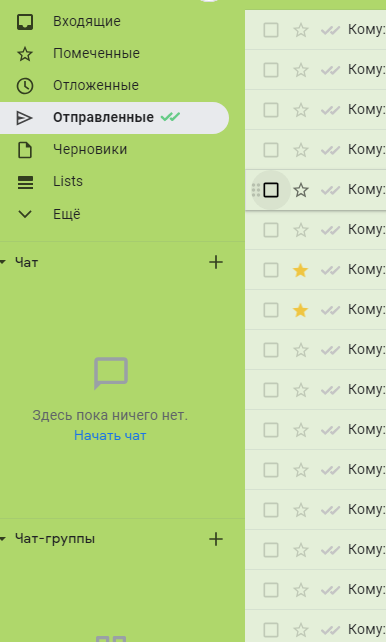Screen dimensions: 386x642
Task: Add a new chat with Чат plus
Action: pos(216,262)
